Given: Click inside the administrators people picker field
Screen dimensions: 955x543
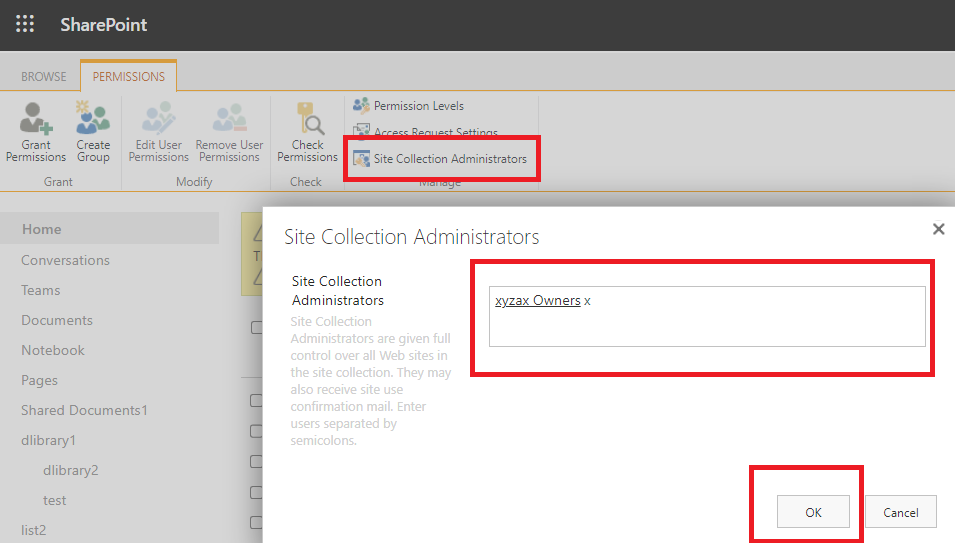Looking at the screenshot, I should [707, 317].
